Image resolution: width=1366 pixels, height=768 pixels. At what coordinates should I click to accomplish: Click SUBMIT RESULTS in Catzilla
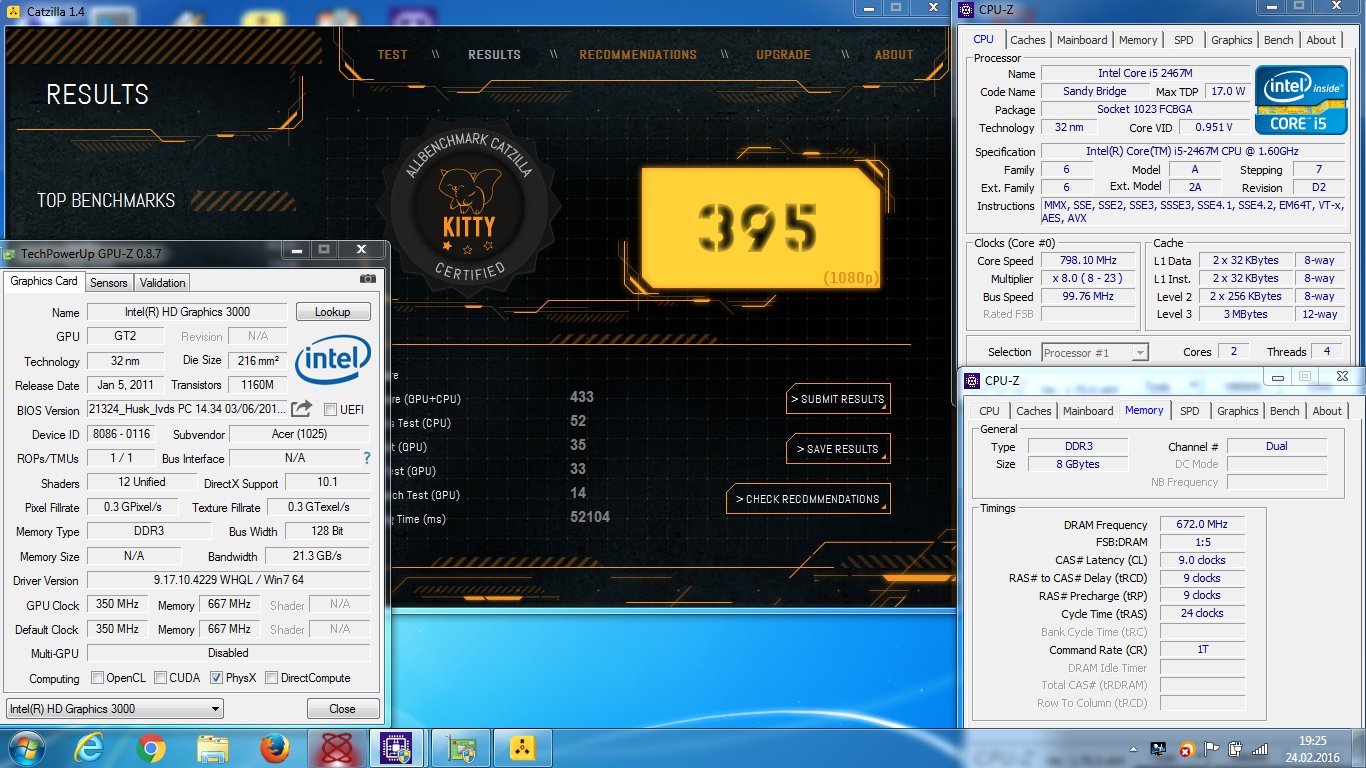point(838,399)
